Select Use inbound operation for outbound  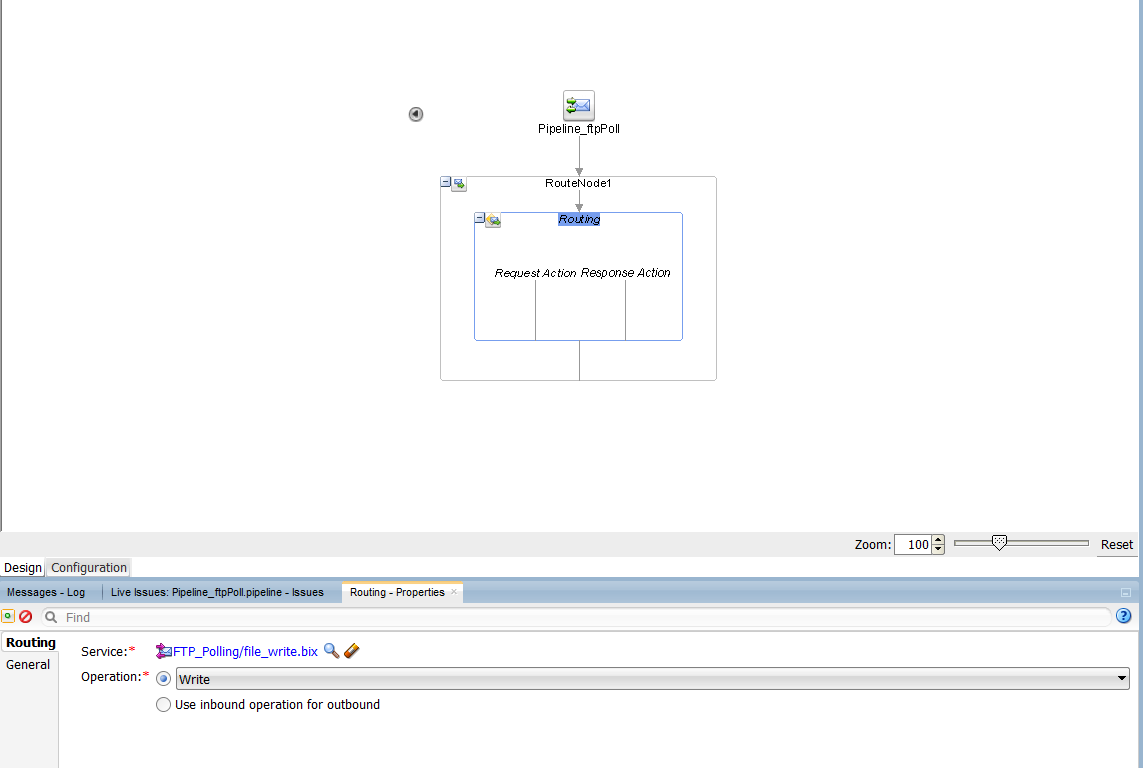pos(164,705)
